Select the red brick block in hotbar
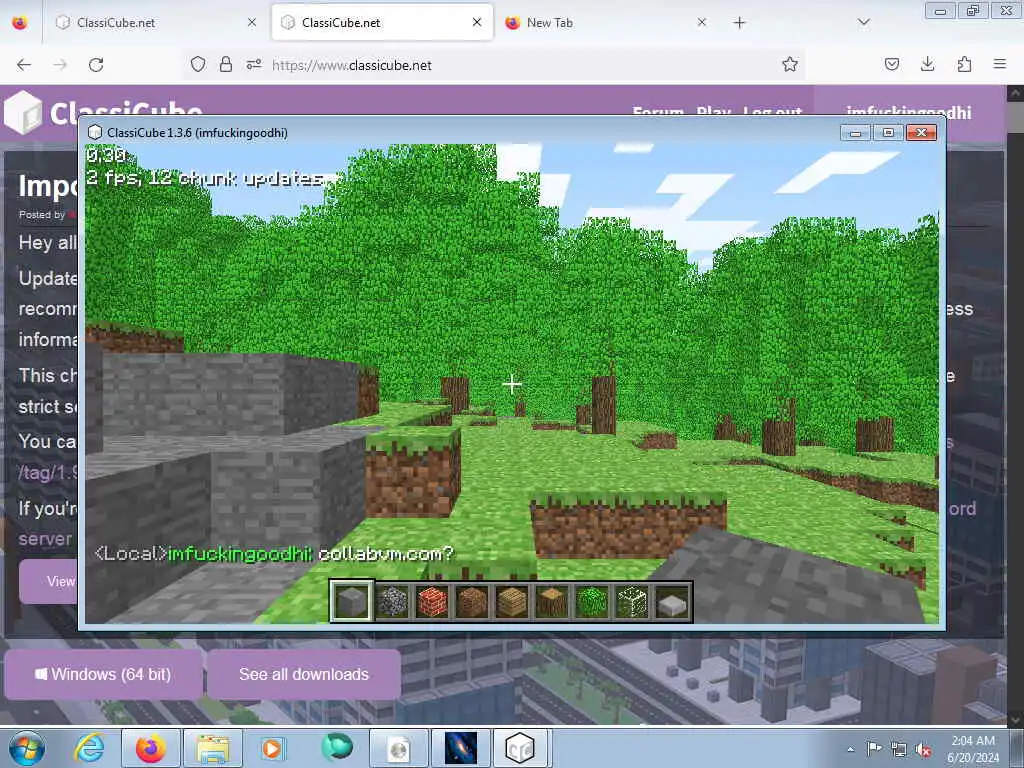 432,601
